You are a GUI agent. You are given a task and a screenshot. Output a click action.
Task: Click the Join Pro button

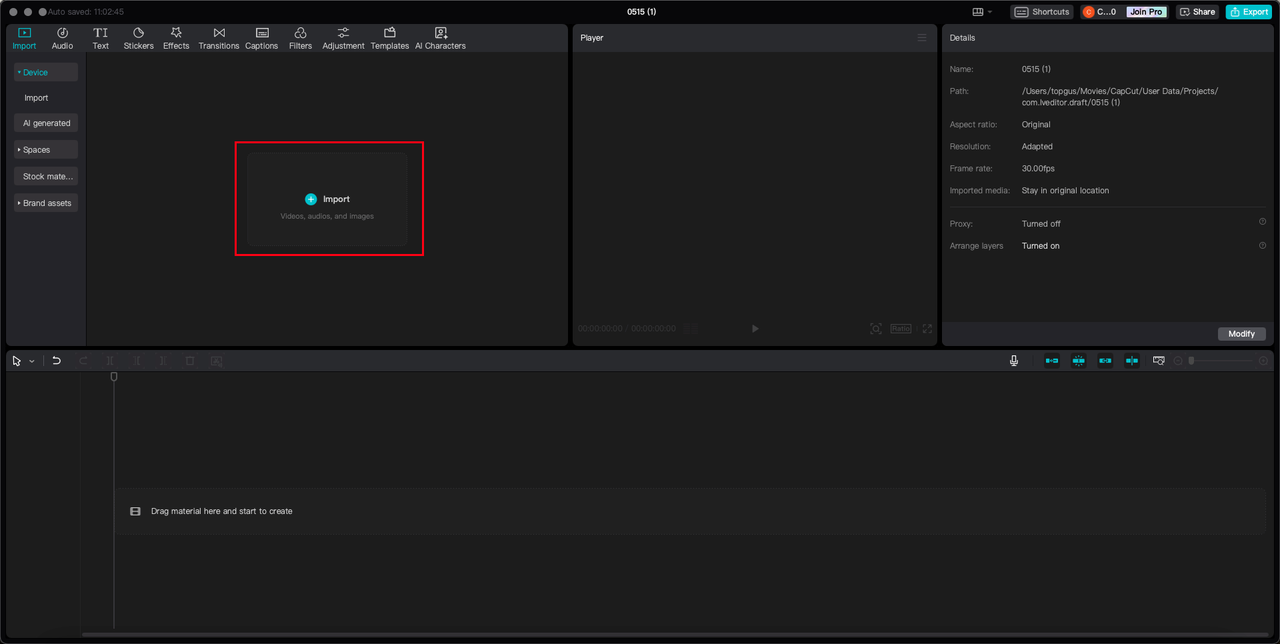pos(1146,12)
